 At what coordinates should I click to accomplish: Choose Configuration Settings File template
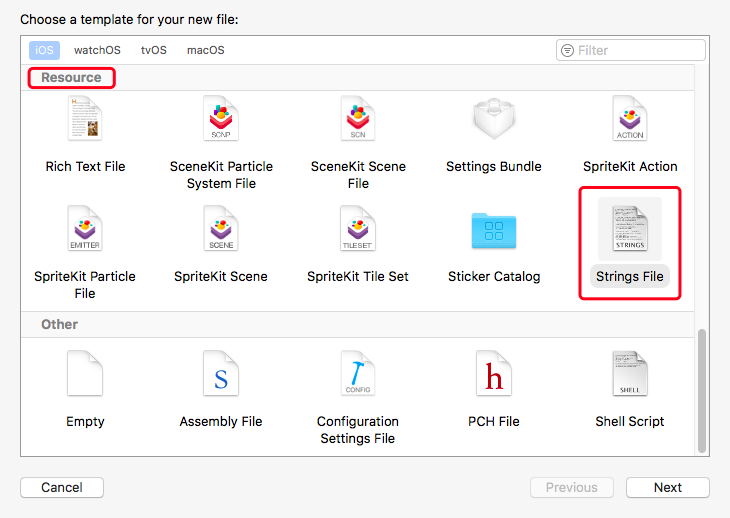358,375
